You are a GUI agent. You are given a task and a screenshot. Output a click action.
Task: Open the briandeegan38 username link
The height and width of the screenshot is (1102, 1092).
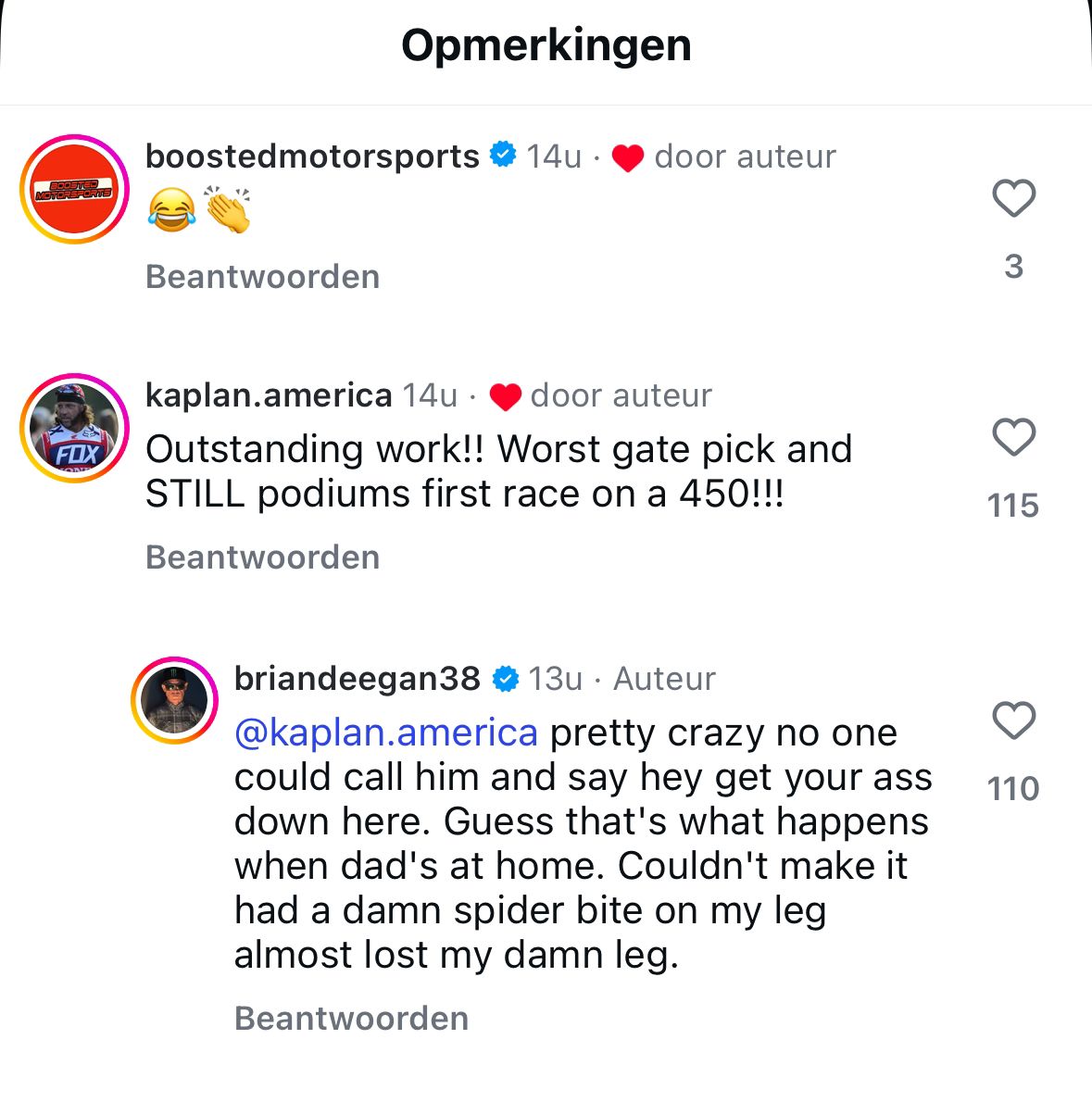(357, 679)
